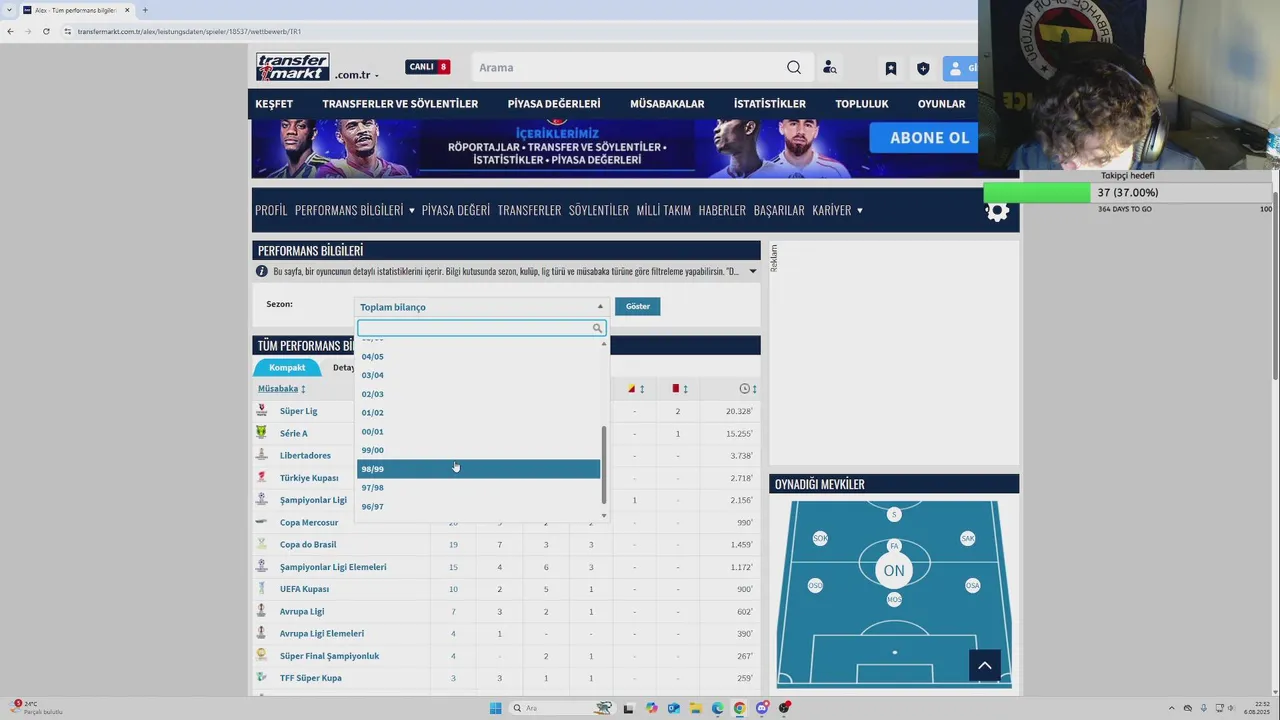Focus the Arama search field

click(630, 67)
